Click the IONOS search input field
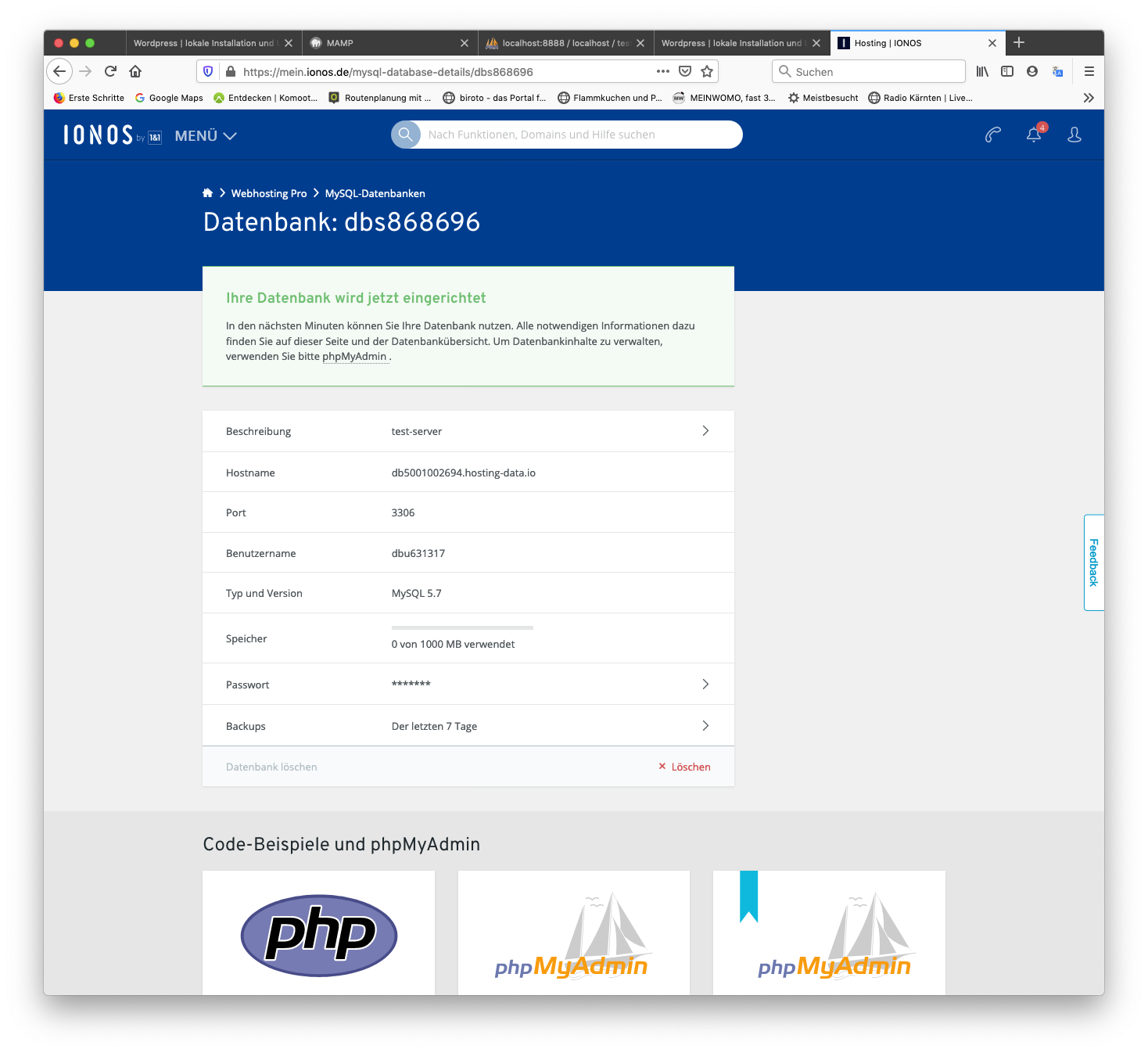Screen dimensions: 1148x1053 coord(579,135)
